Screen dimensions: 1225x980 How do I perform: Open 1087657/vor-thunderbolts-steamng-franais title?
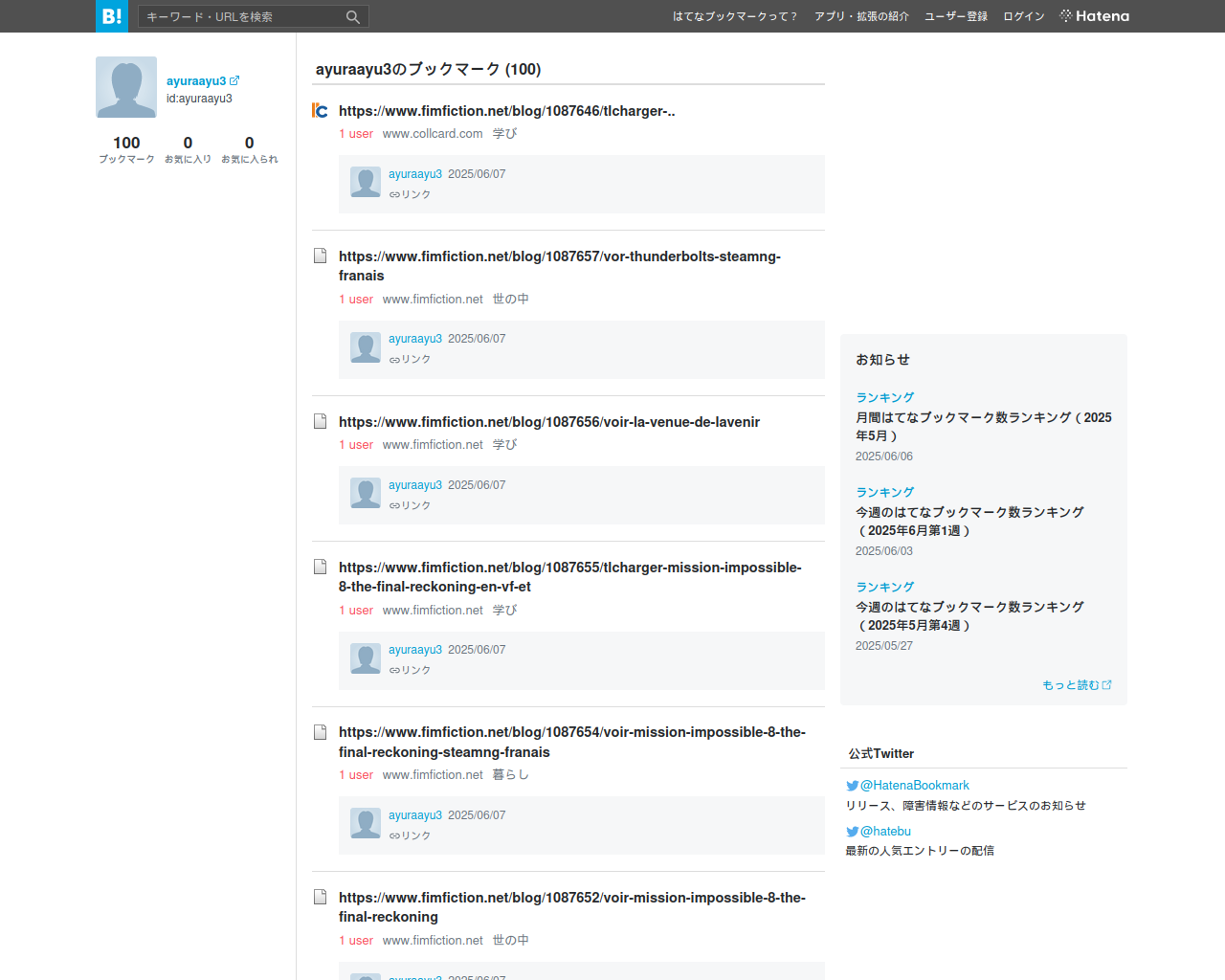tap(560, 266)
